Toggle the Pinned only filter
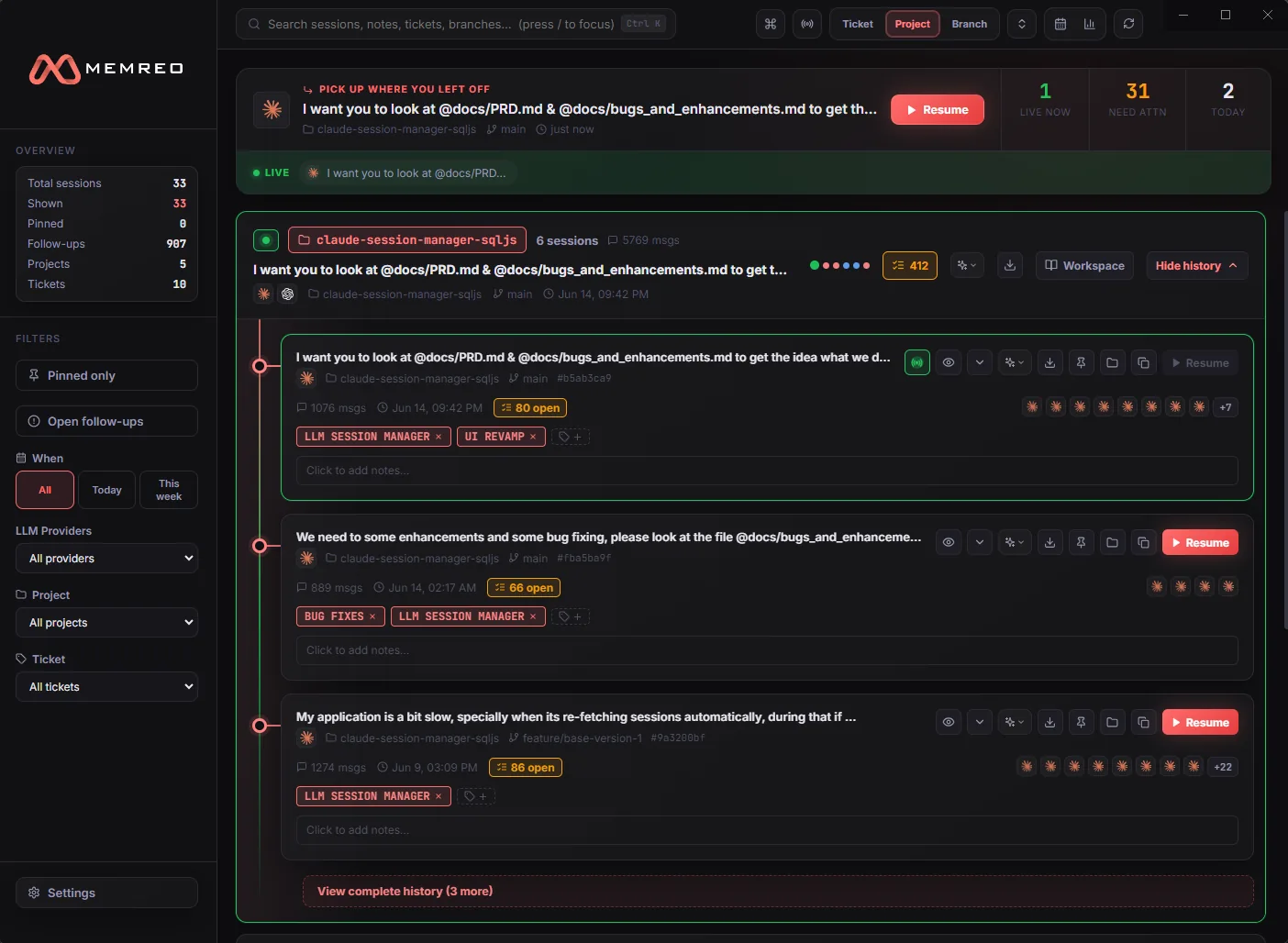Screen dimensions: 1288x943 106,375
